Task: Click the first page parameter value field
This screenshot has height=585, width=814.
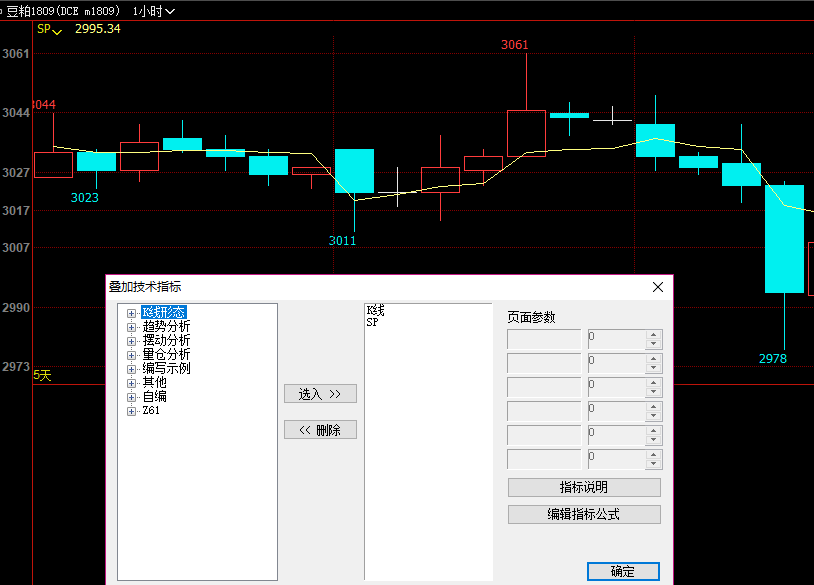Action: click(x=616, y=340)
